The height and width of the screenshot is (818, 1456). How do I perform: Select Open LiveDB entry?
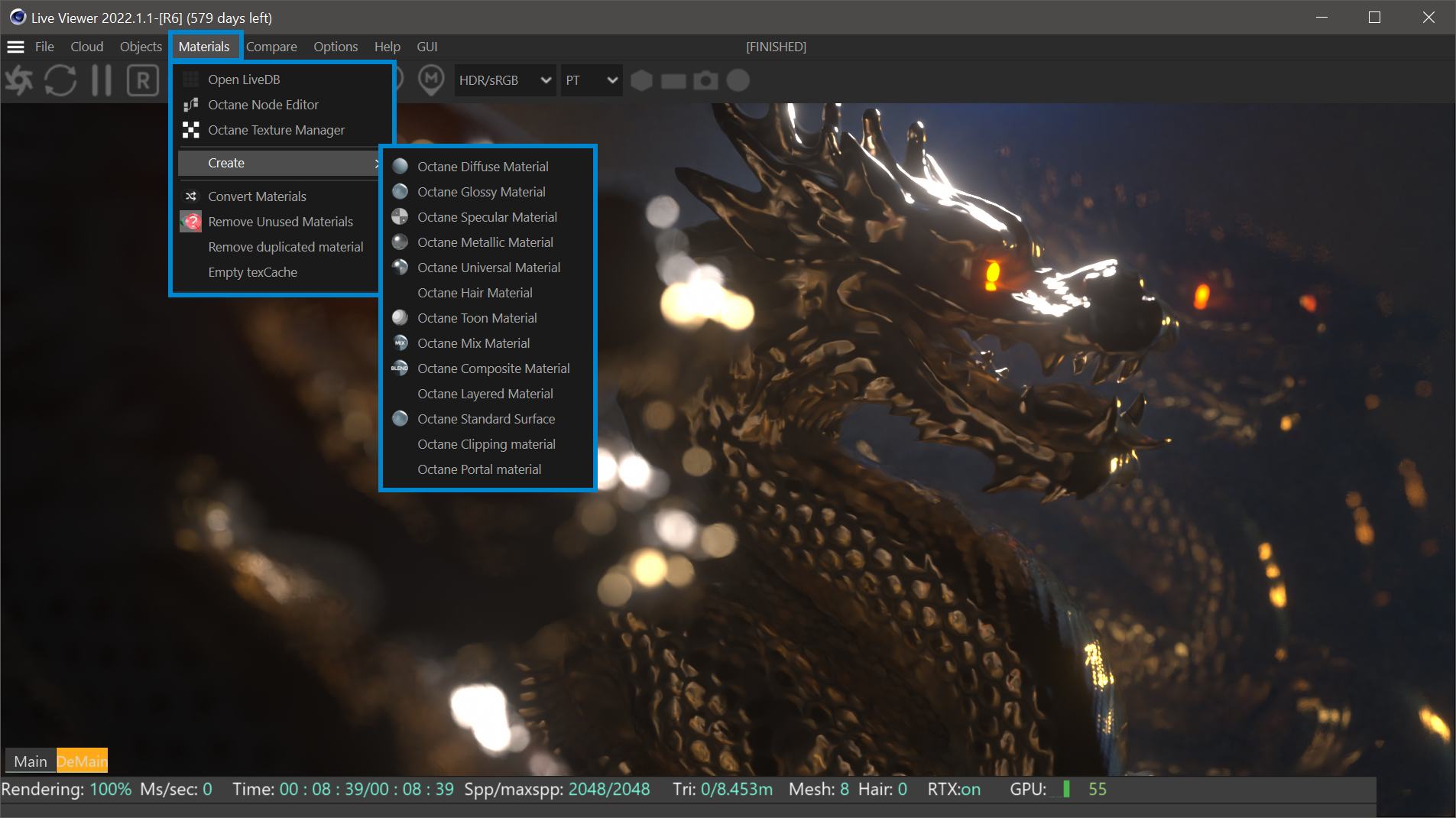pyautogui.click(x=280, y=80)
